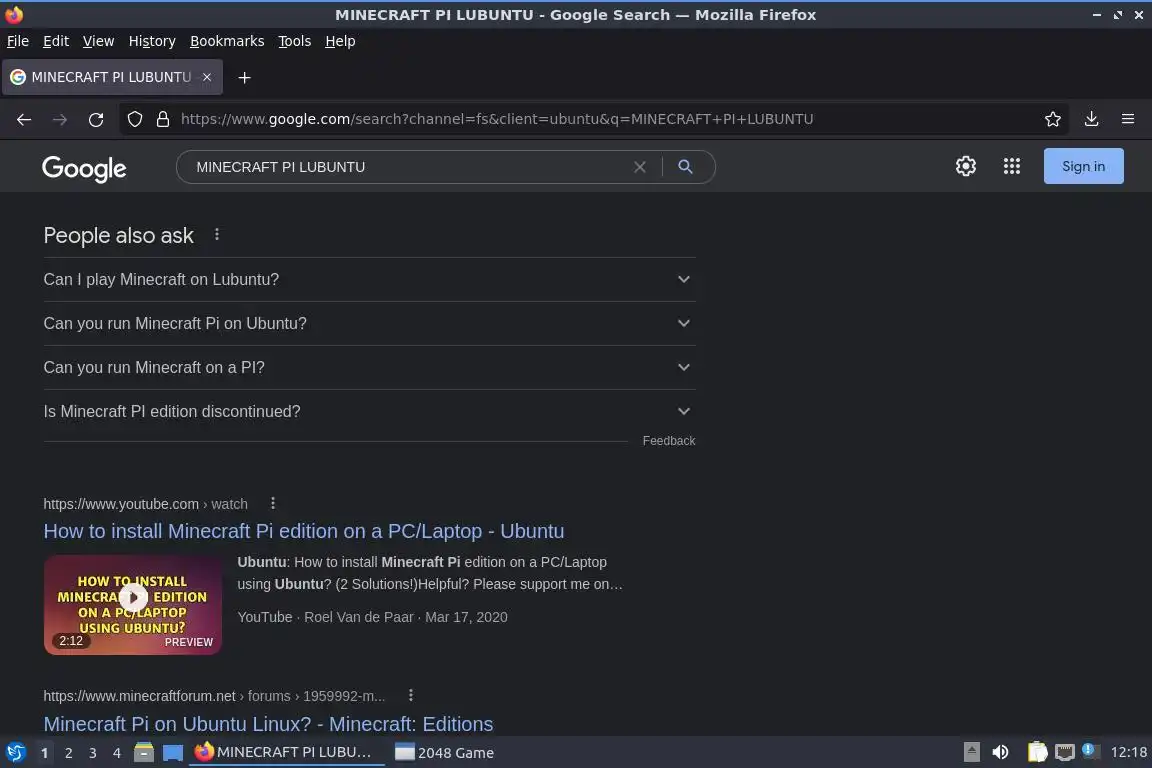Open clipboard manager tray icon
This screenshot has width=1152, height=768.
tap(1037, 752)
